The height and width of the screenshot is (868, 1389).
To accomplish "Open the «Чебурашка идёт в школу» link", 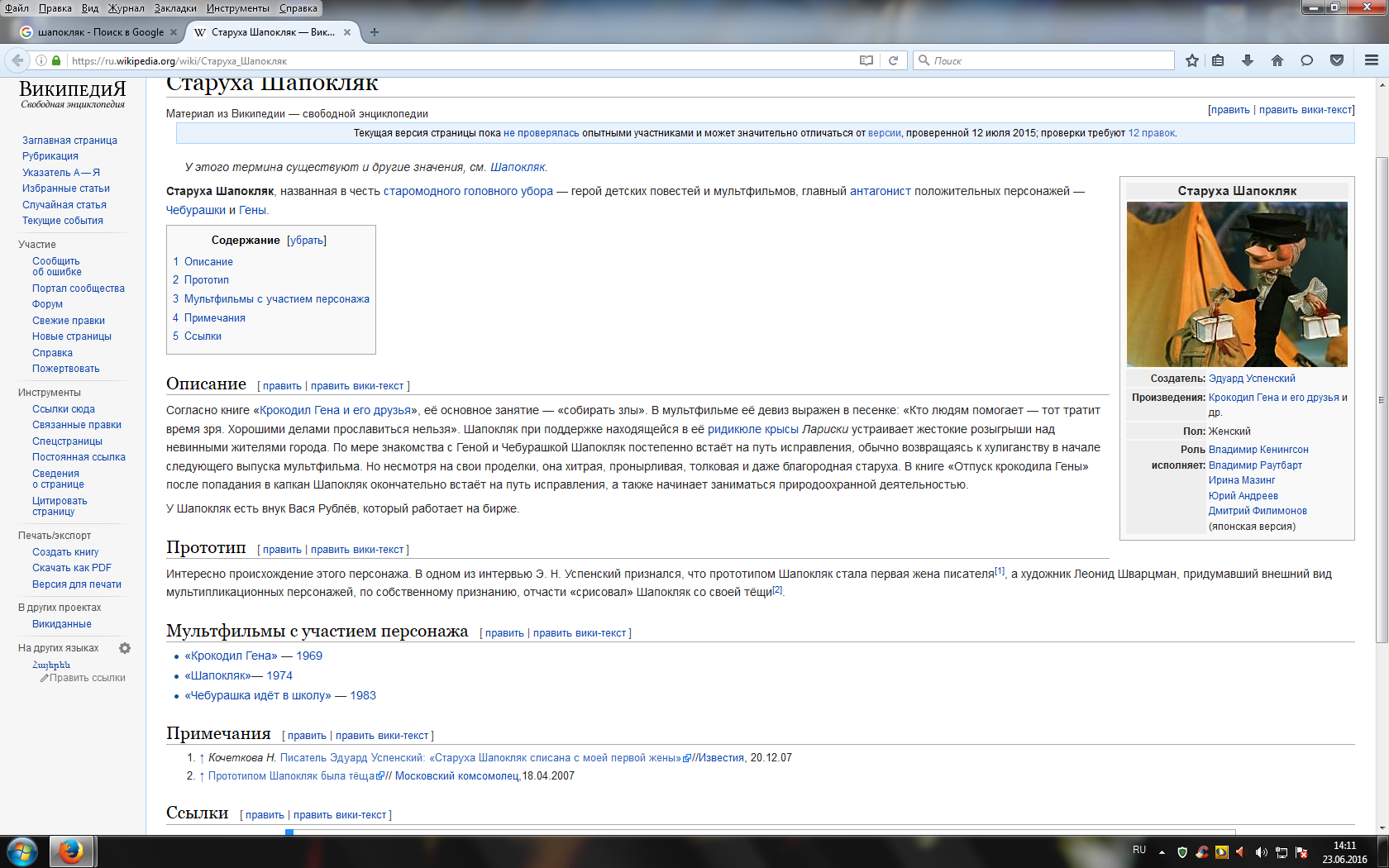I will tap(258, 695).
